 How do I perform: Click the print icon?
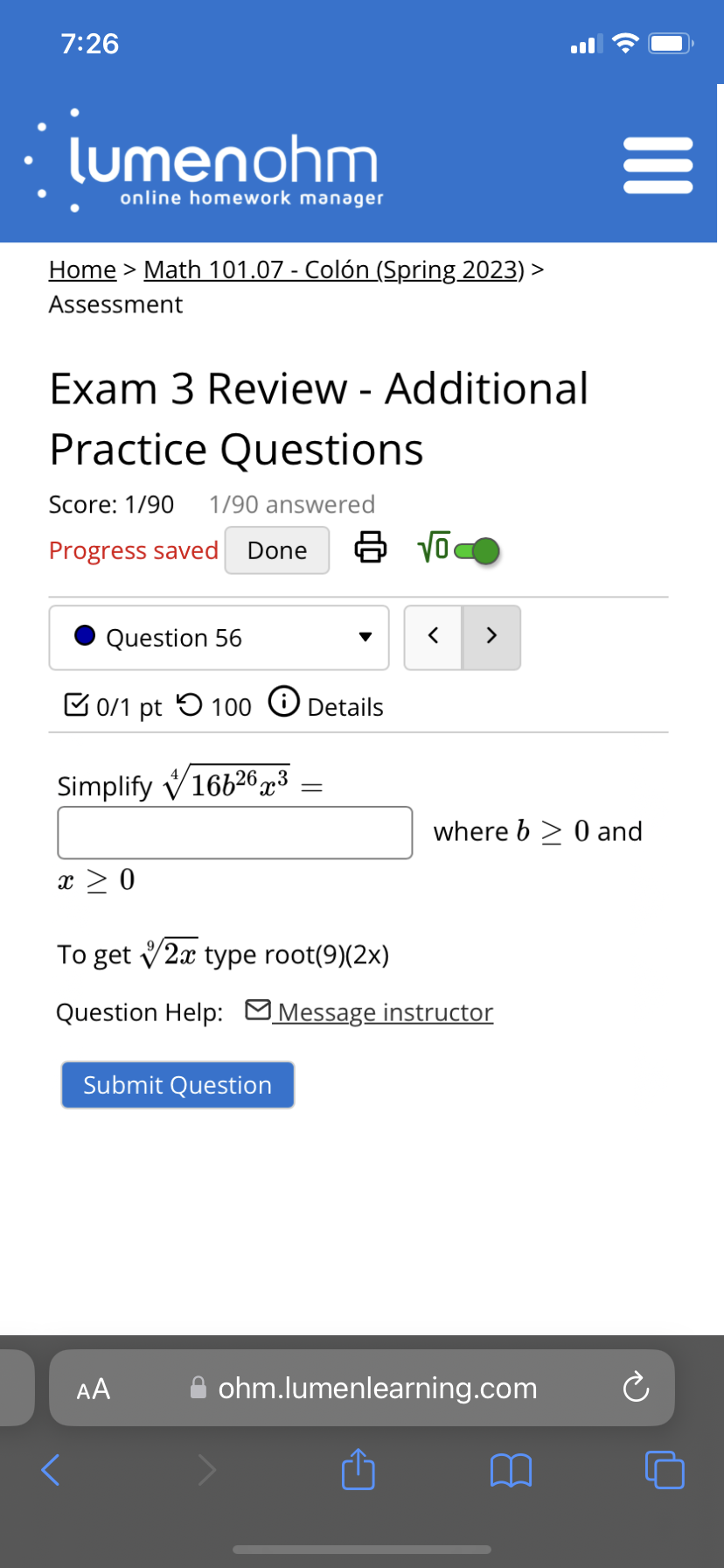click(x=371, y=548)
